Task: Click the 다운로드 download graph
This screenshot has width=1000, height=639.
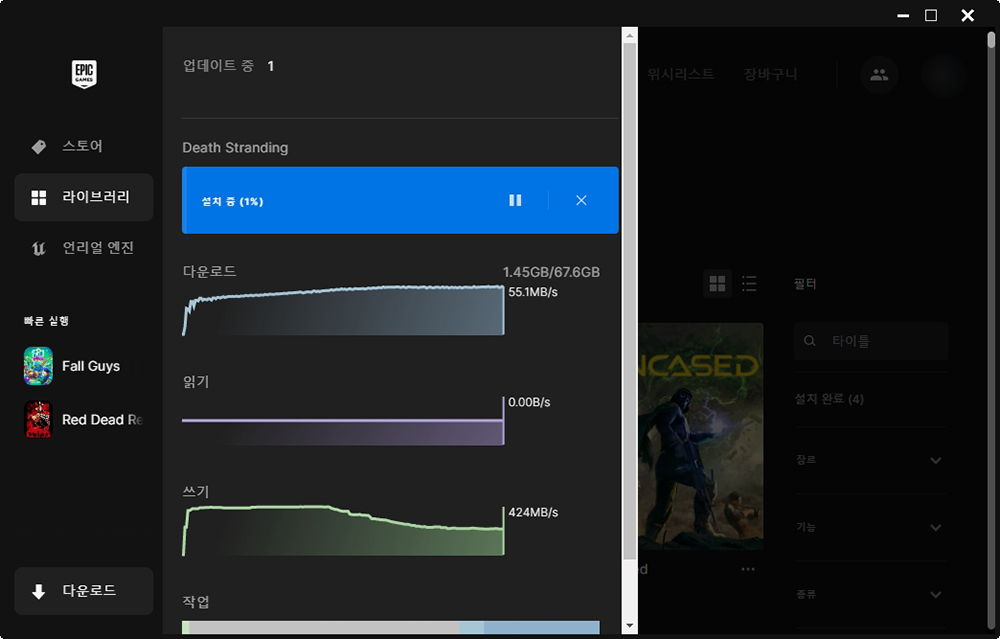Action: [343, 310]
